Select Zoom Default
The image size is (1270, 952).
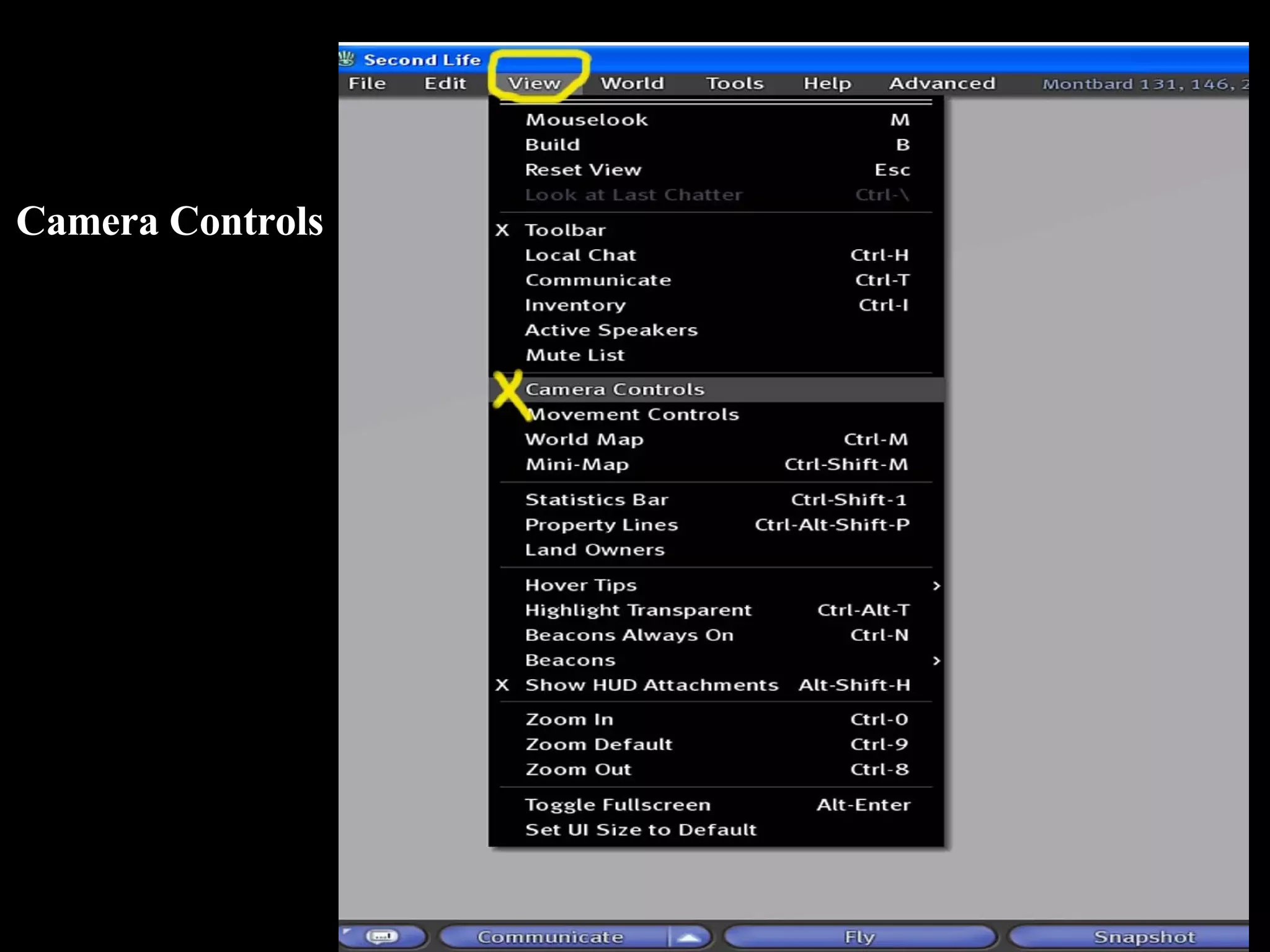click(716, 744)
